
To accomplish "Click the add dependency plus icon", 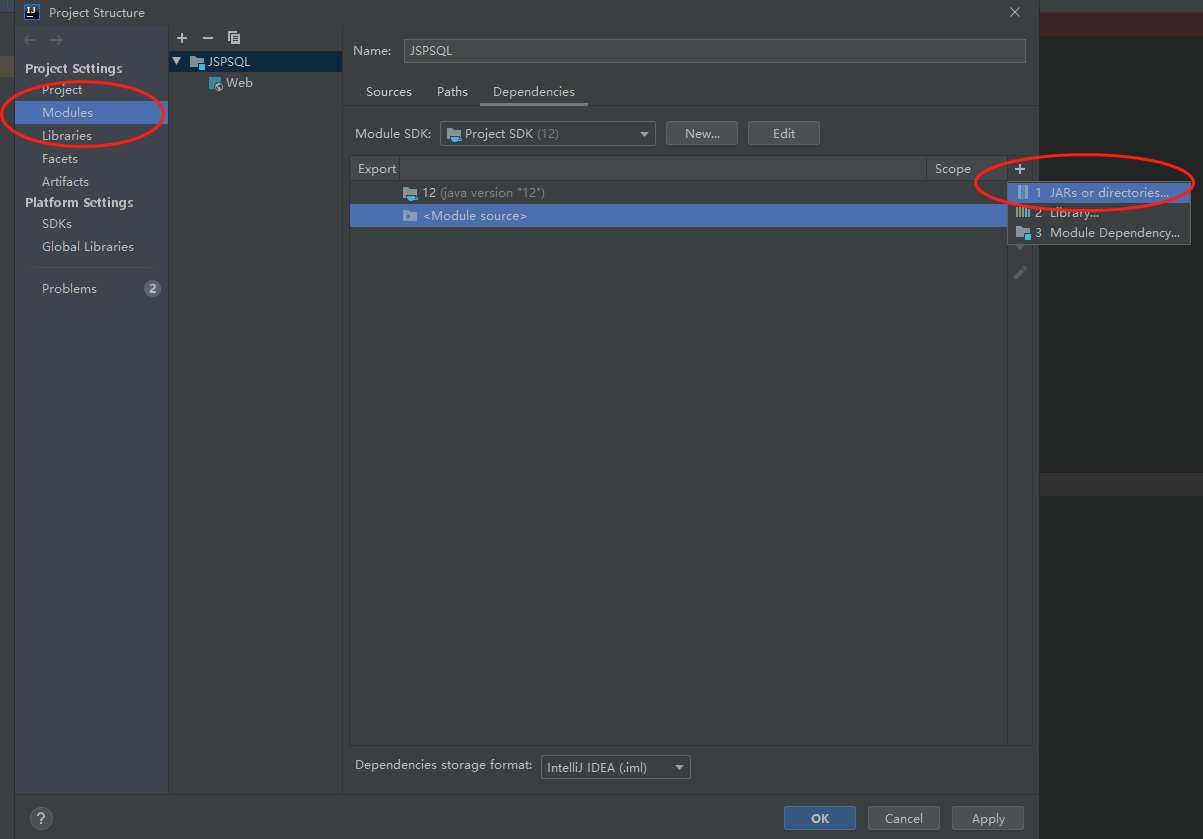I will point(1020,169).
